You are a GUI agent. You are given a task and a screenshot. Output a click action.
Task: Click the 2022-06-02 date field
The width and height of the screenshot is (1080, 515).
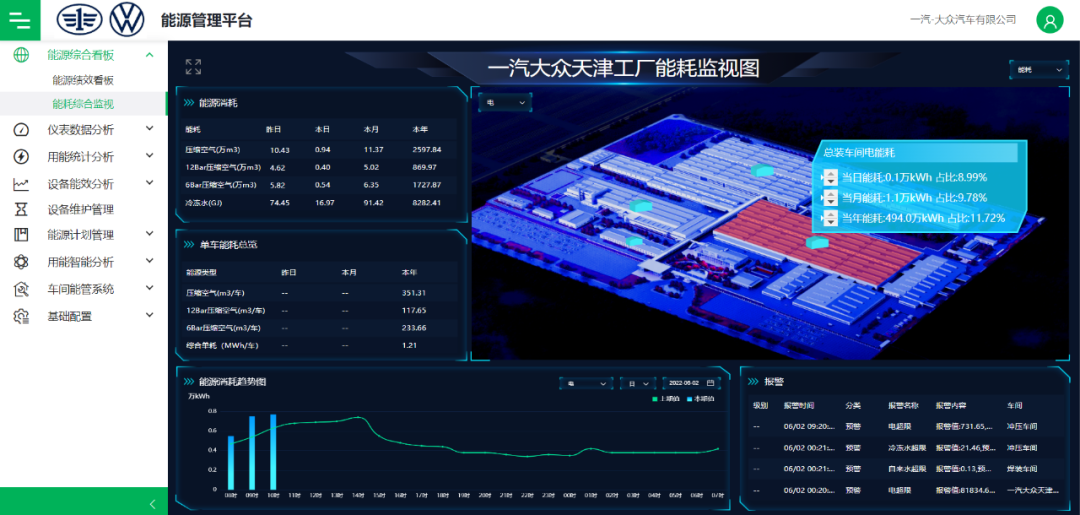pyautogui.click(x=691, y=383)
